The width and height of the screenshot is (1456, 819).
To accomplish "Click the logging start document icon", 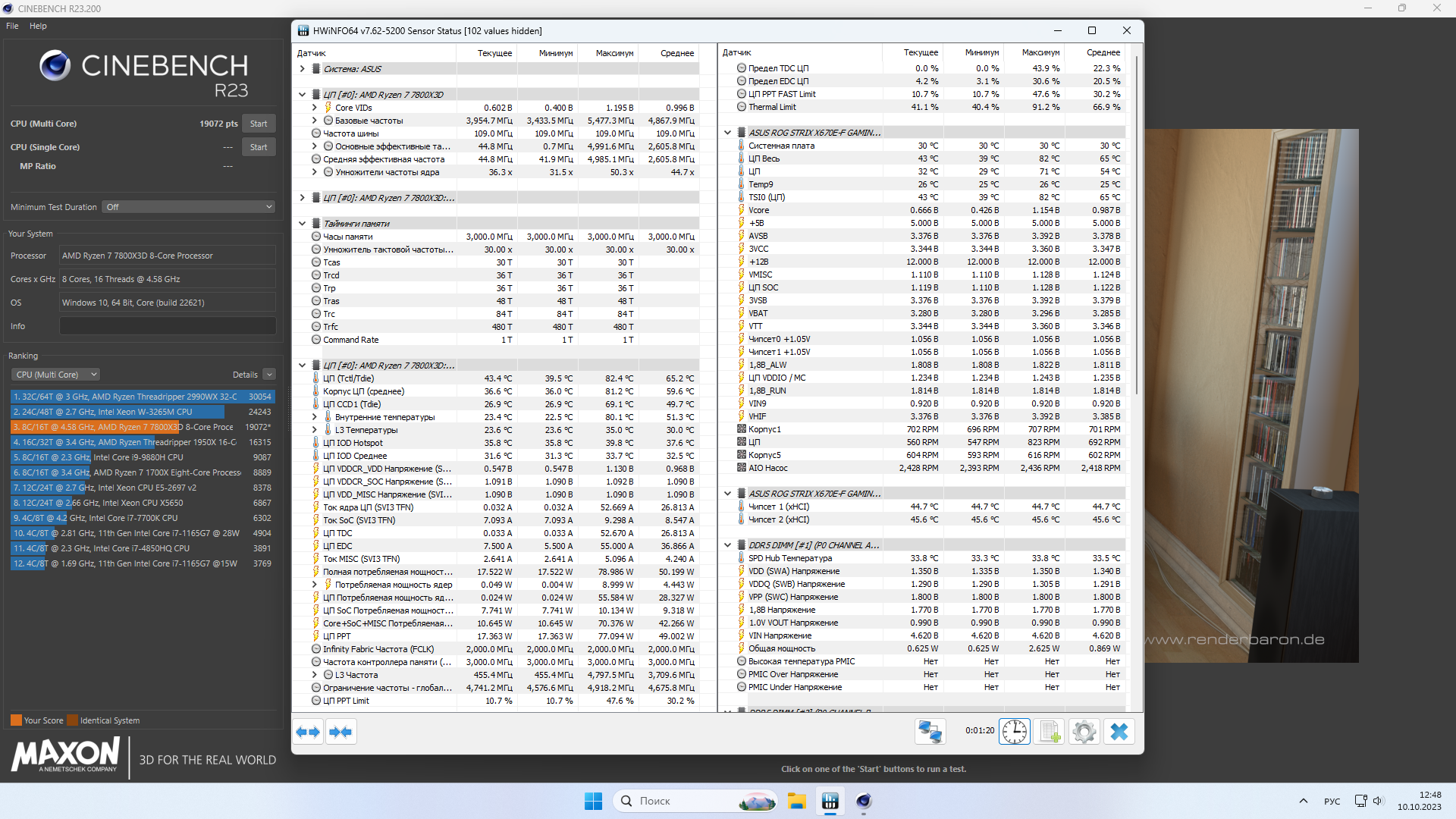I will click(1050, 732).
